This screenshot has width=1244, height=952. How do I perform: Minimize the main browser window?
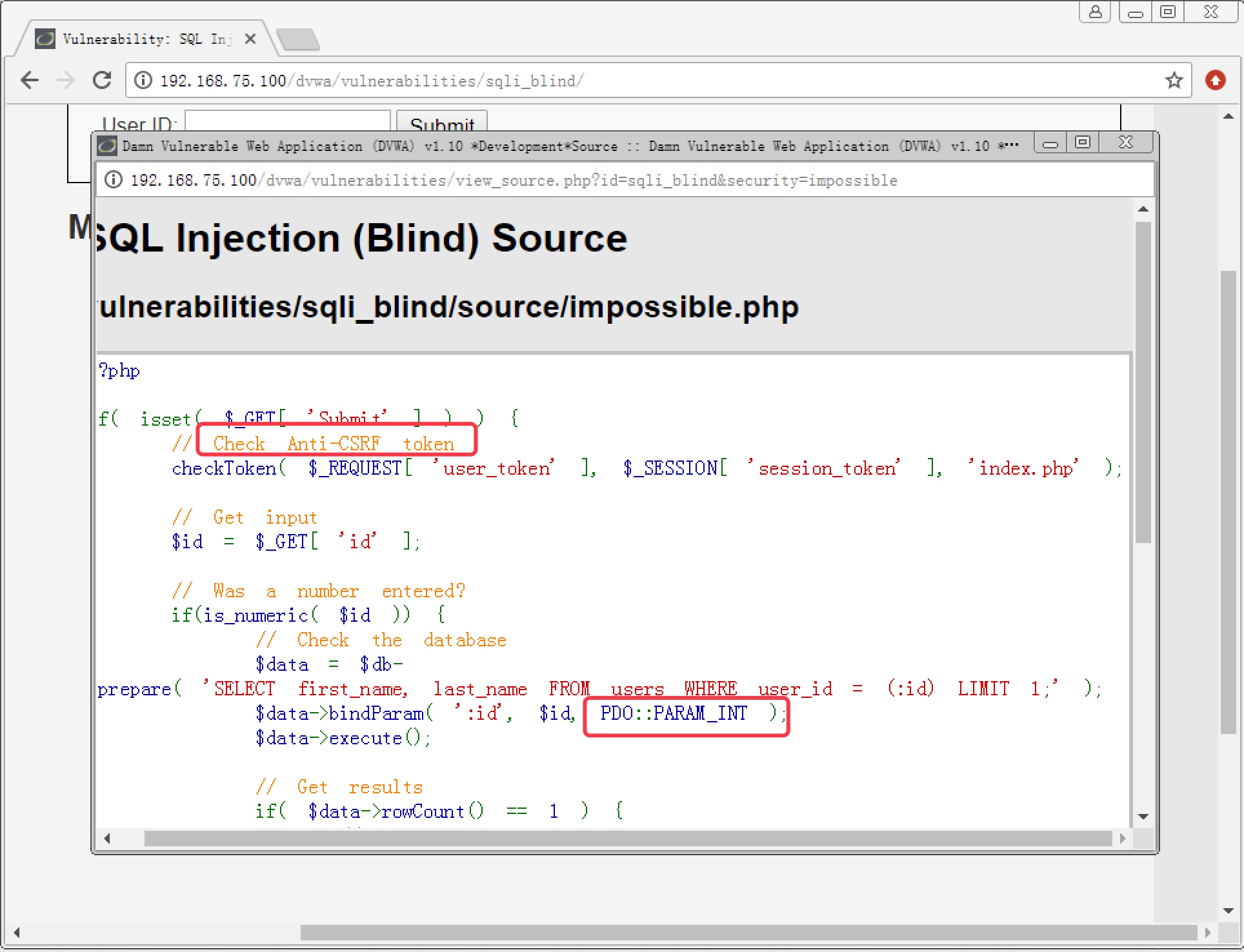point(1136,12)
